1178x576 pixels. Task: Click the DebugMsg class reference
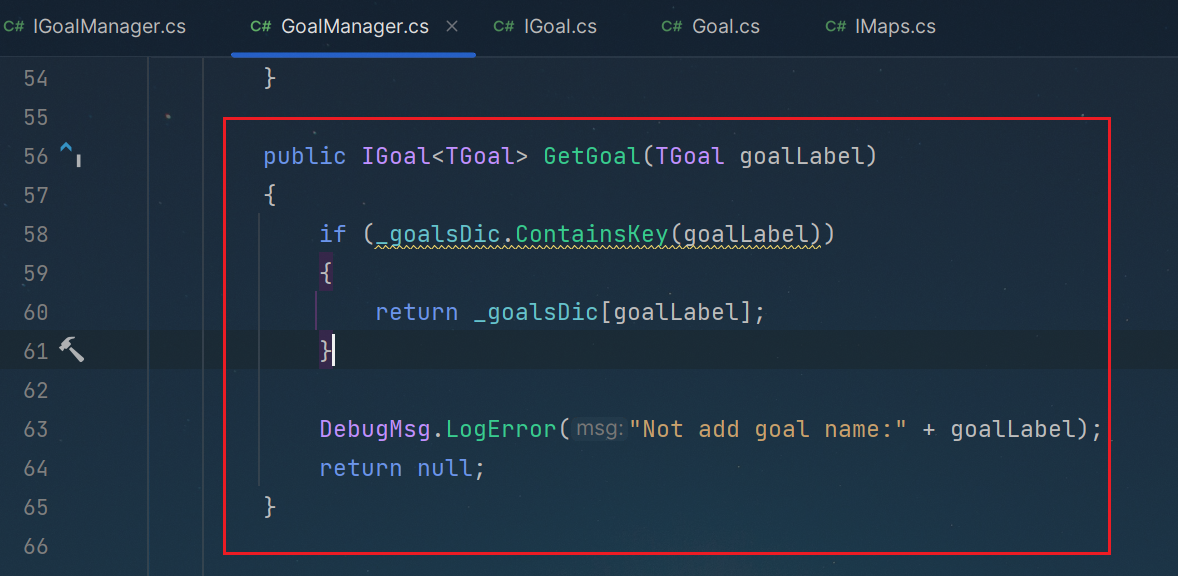375,429
